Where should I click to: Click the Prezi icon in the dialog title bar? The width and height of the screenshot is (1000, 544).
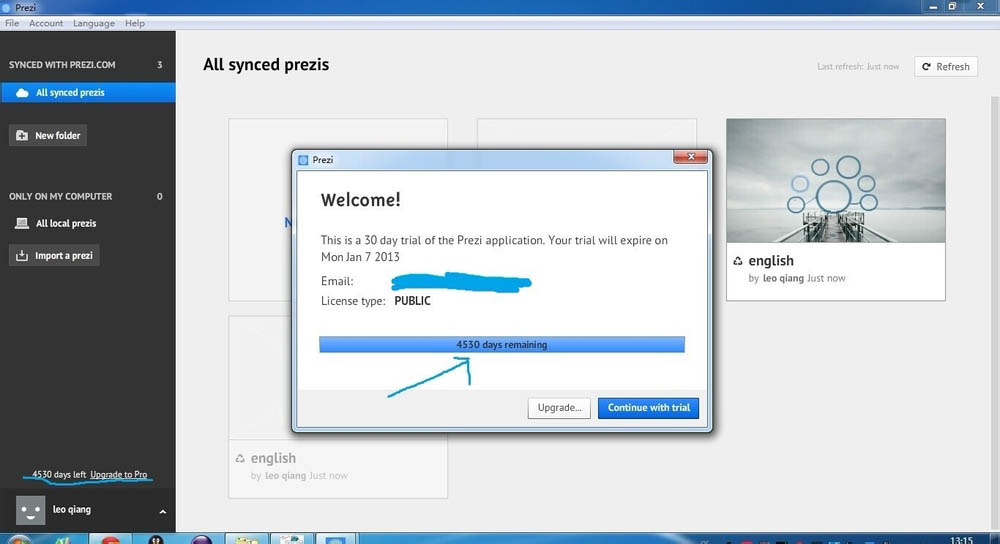point(303,160)
